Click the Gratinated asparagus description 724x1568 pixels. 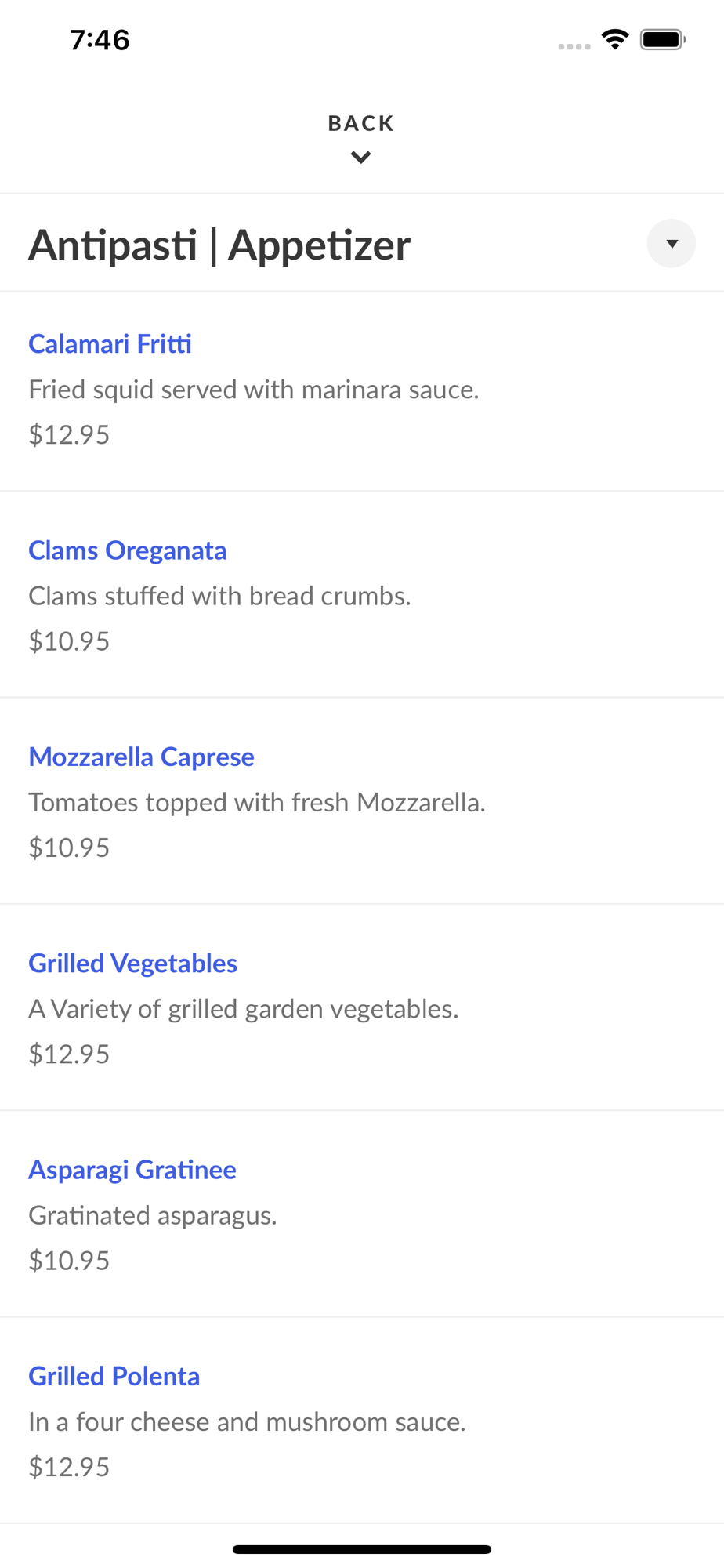[153, 1215]
